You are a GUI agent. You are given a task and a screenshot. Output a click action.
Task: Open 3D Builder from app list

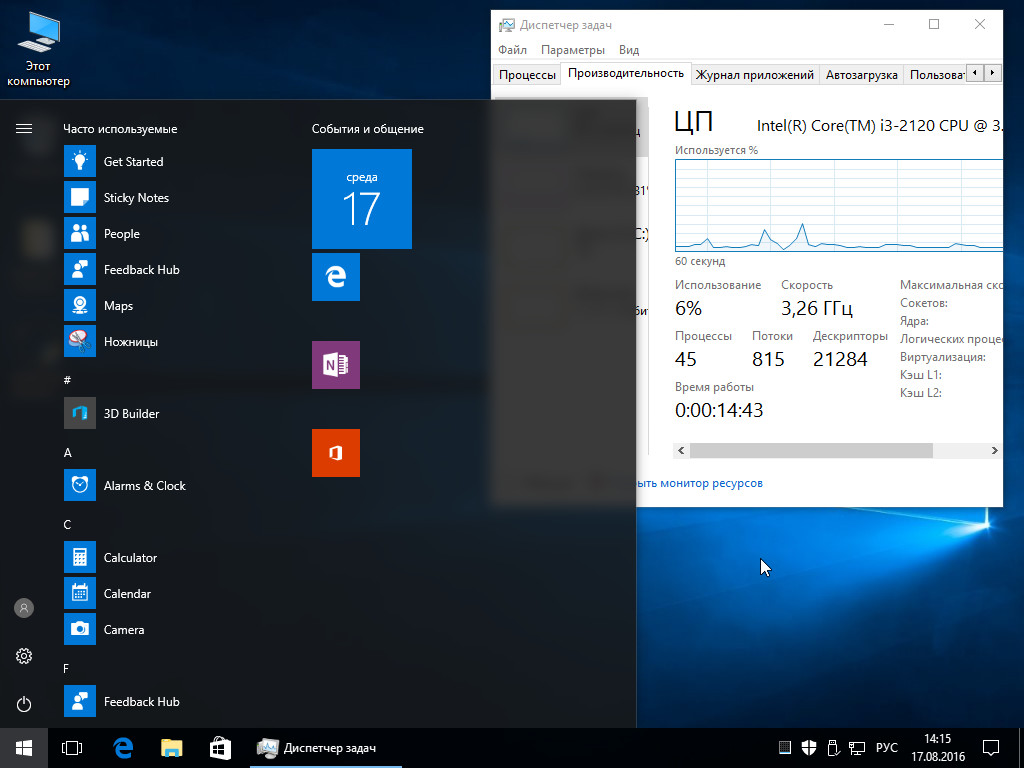131,414
